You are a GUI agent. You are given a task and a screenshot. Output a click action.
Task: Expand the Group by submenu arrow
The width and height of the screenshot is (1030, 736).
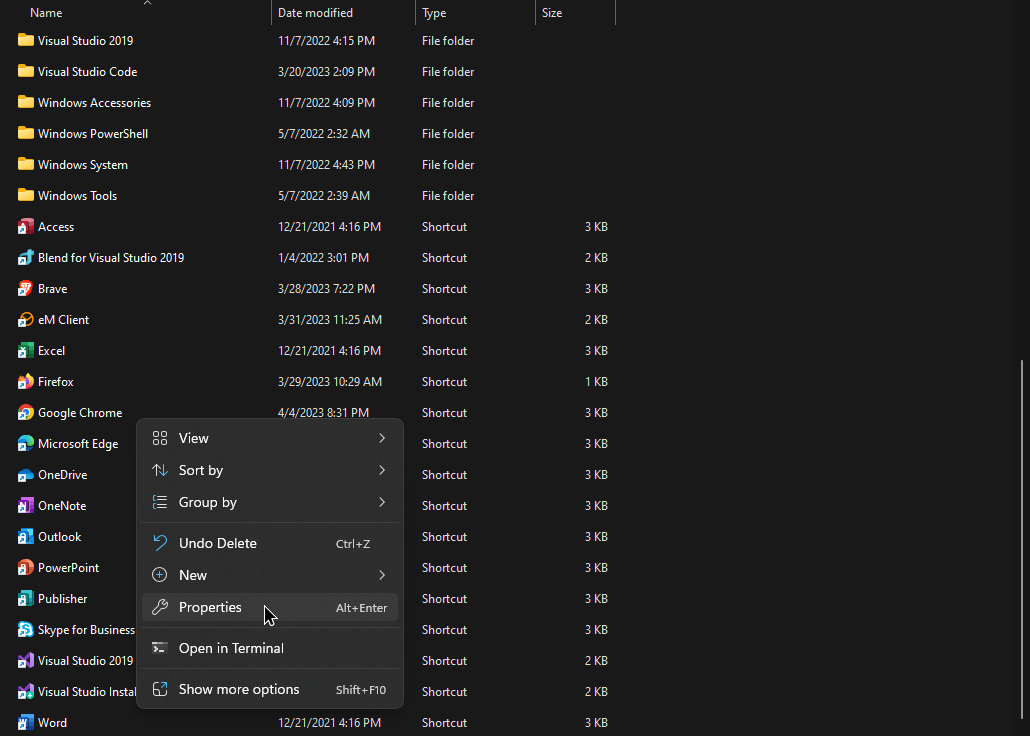click(x=382, y=502)
